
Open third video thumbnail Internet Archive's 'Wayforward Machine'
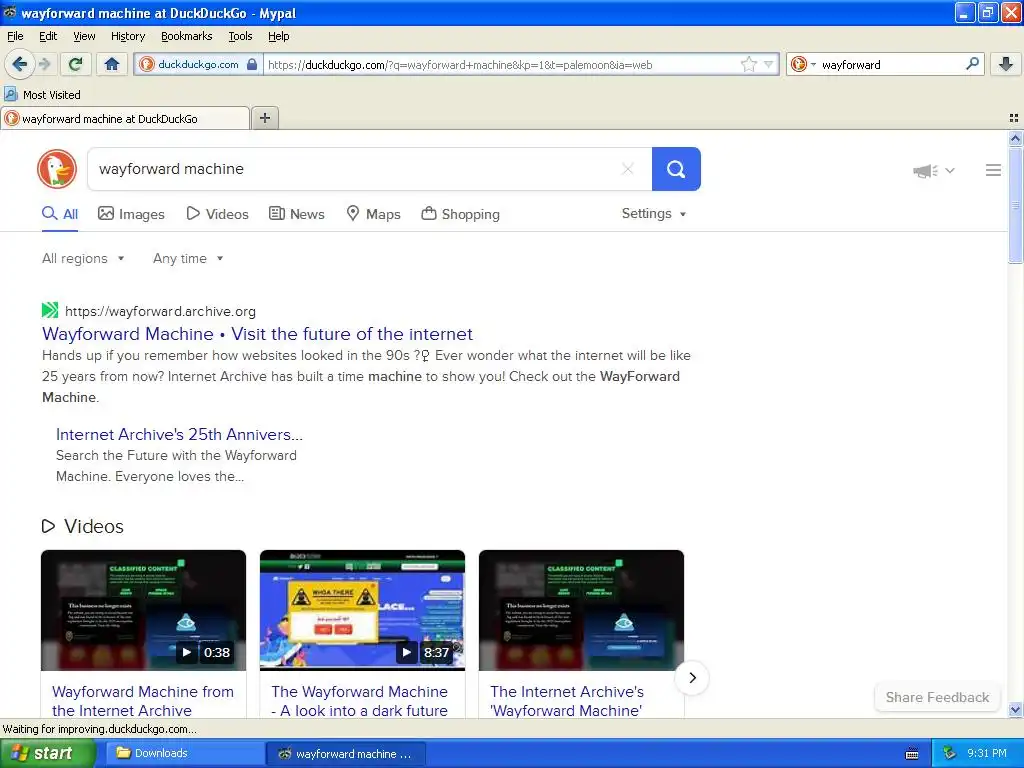(581, 610)
